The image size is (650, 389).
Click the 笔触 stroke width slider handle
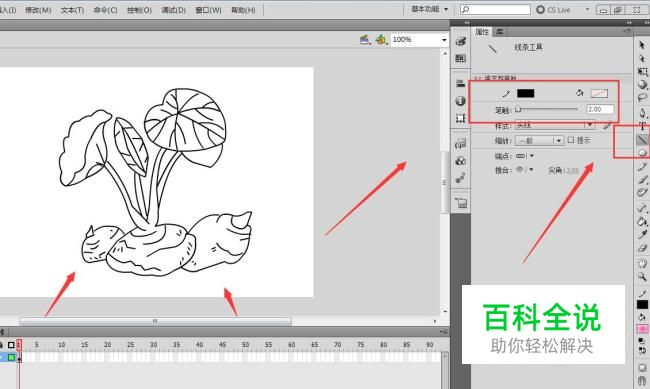click(x=518, y=109)
